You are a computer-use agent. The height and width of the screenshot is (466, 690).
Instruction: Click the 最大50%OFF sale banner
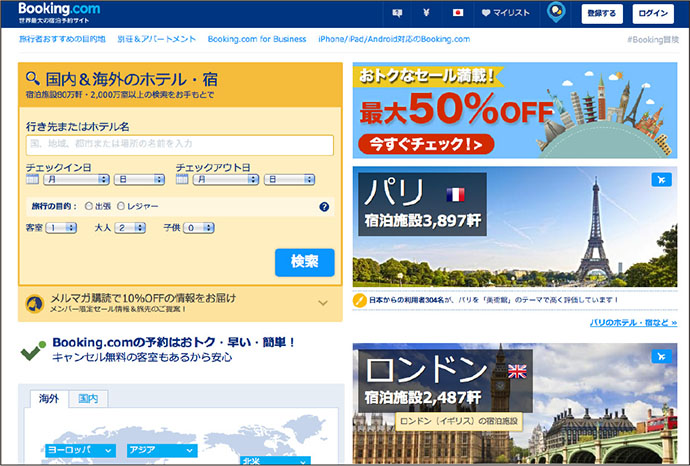point(515,110)
